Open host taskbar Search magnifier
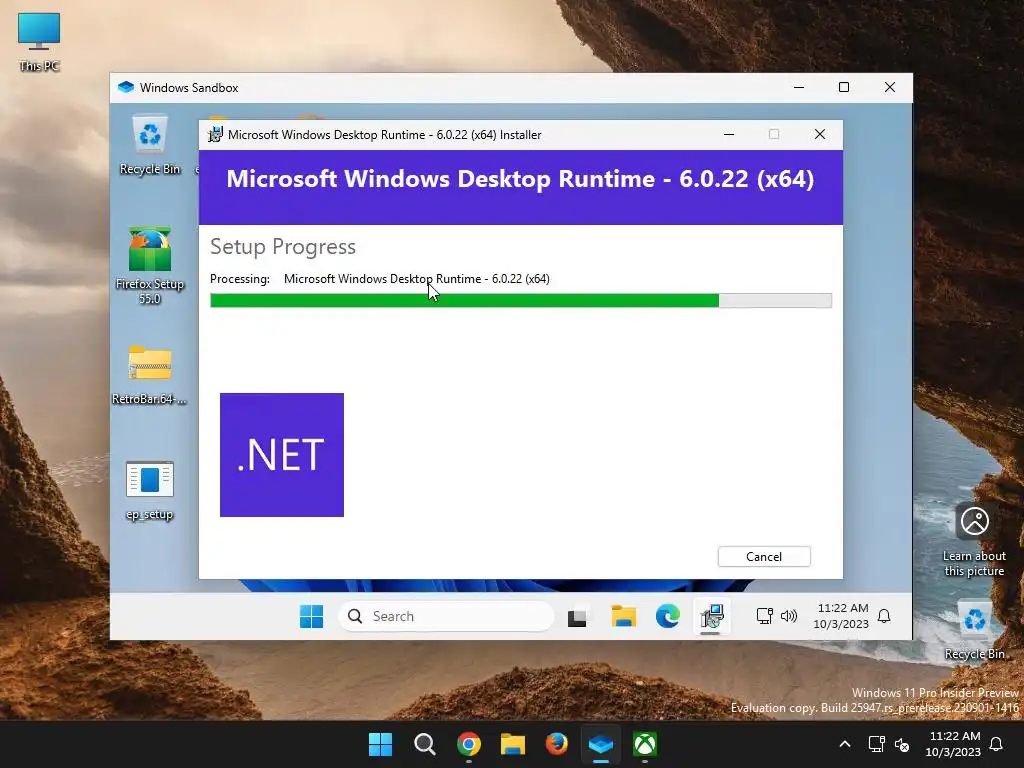Image resolution: width=1024 pixels, height=768 pixels. 424,744
